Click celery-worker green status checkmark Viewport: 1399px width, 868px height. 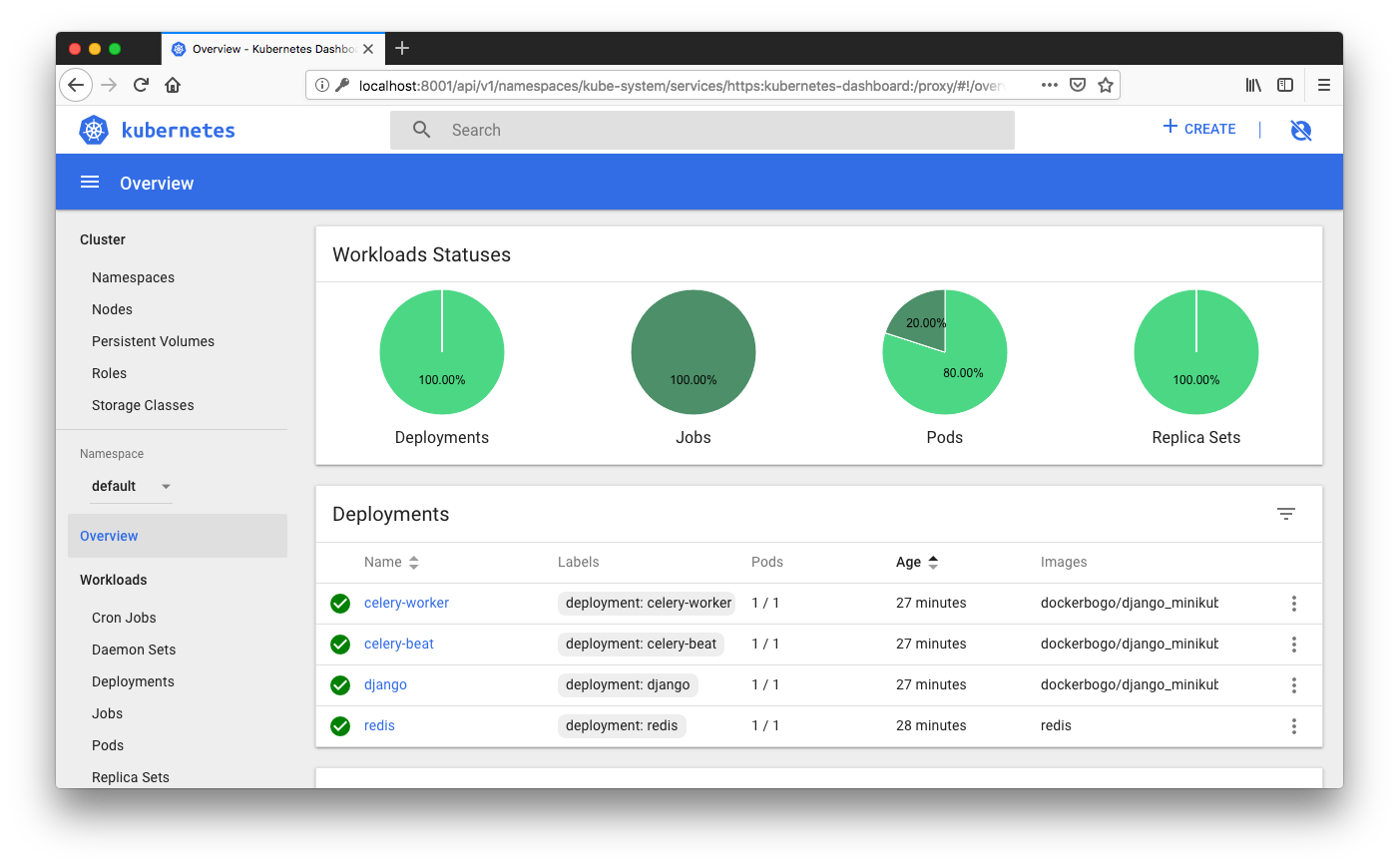tap(340, 604)
